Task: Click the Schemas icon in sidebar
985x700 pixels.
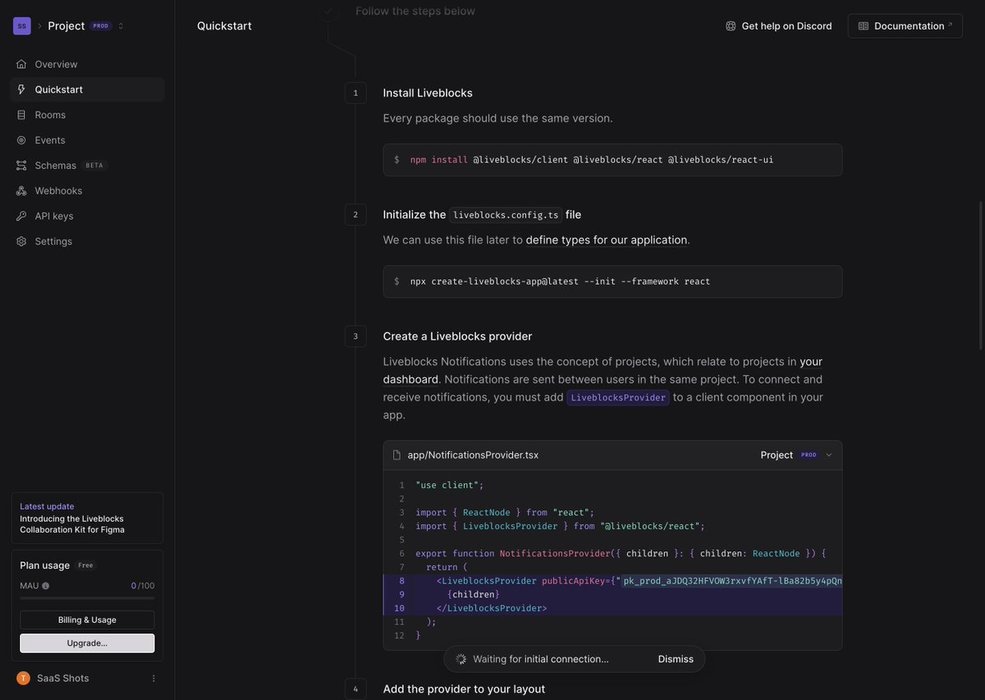Action: pos(21,165)
